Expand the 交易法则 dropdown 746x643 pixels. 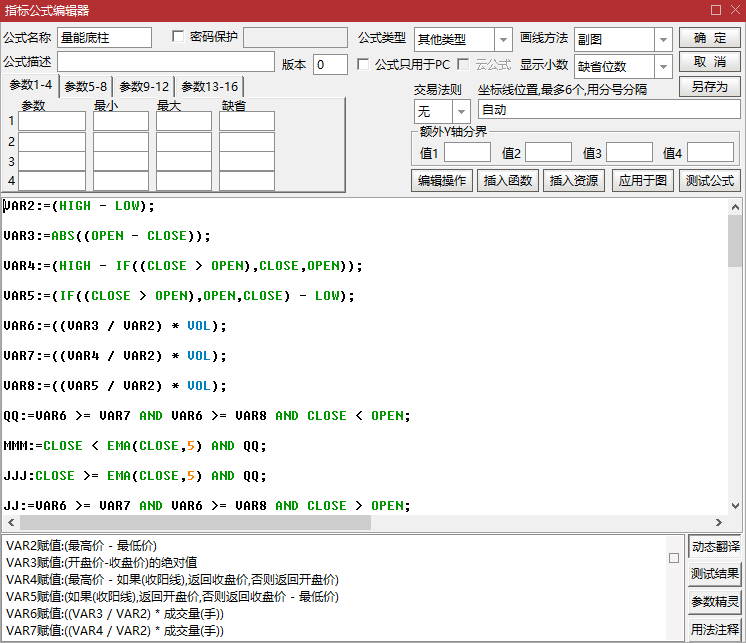(x=461, y=112)
